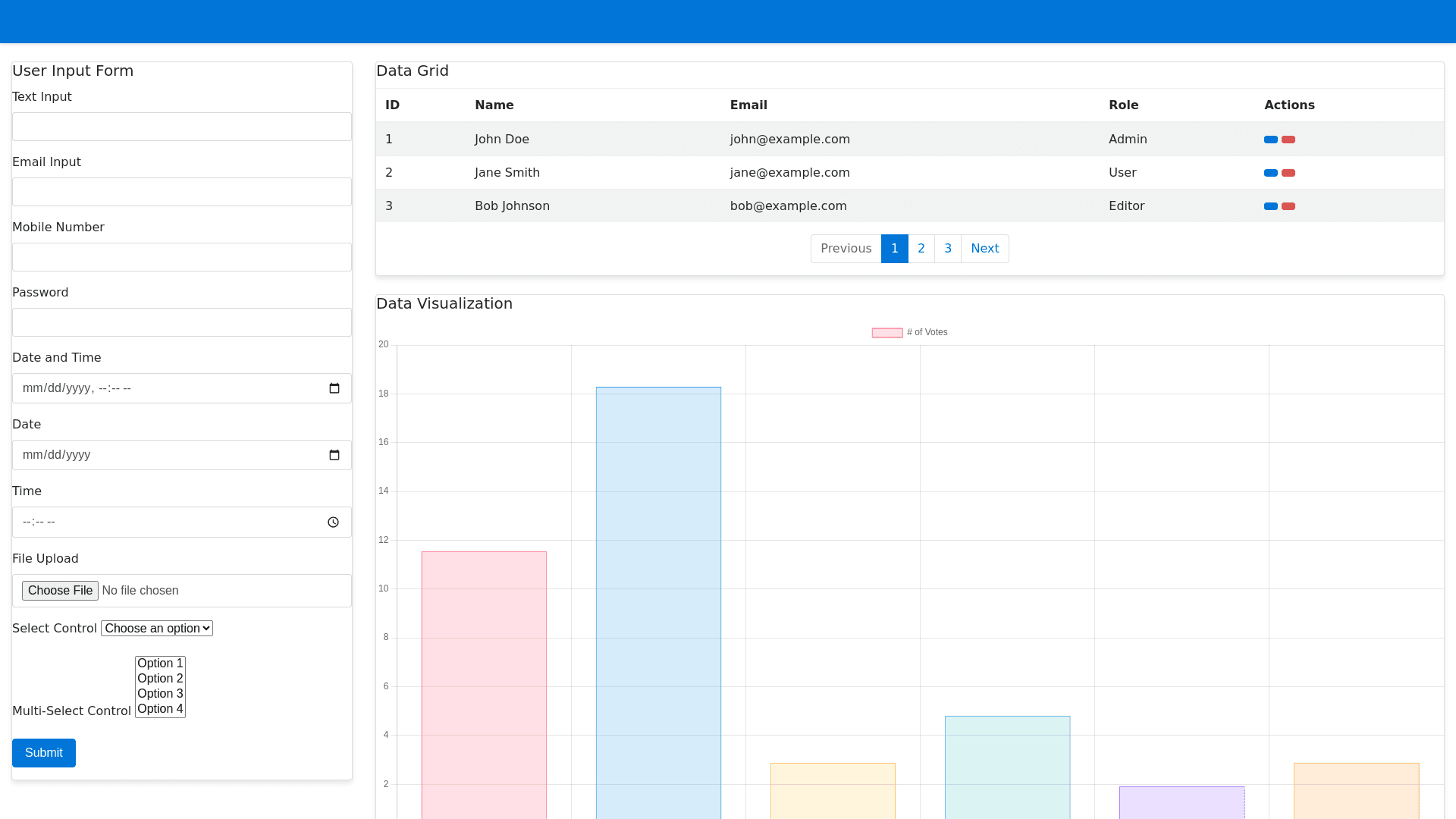Image resolution: width=1456 pixels, height=819 pixels.
Task: Click blue edit button for Jane Smith
Action: pos(1270,173)
